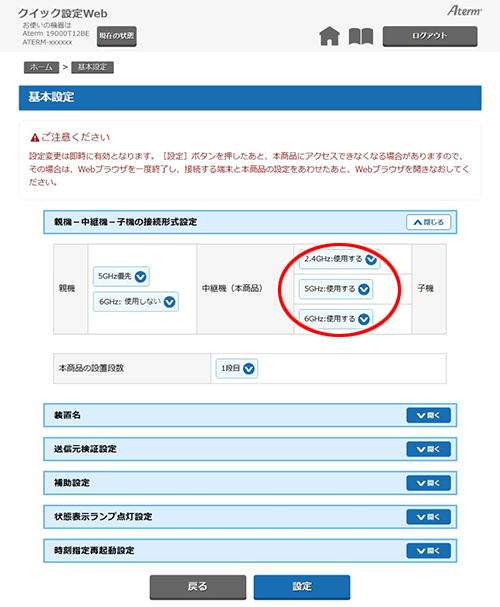Click the 中継機（本商品） label
The width and height of the screenshot is (500, 607).
click(232, 288)
